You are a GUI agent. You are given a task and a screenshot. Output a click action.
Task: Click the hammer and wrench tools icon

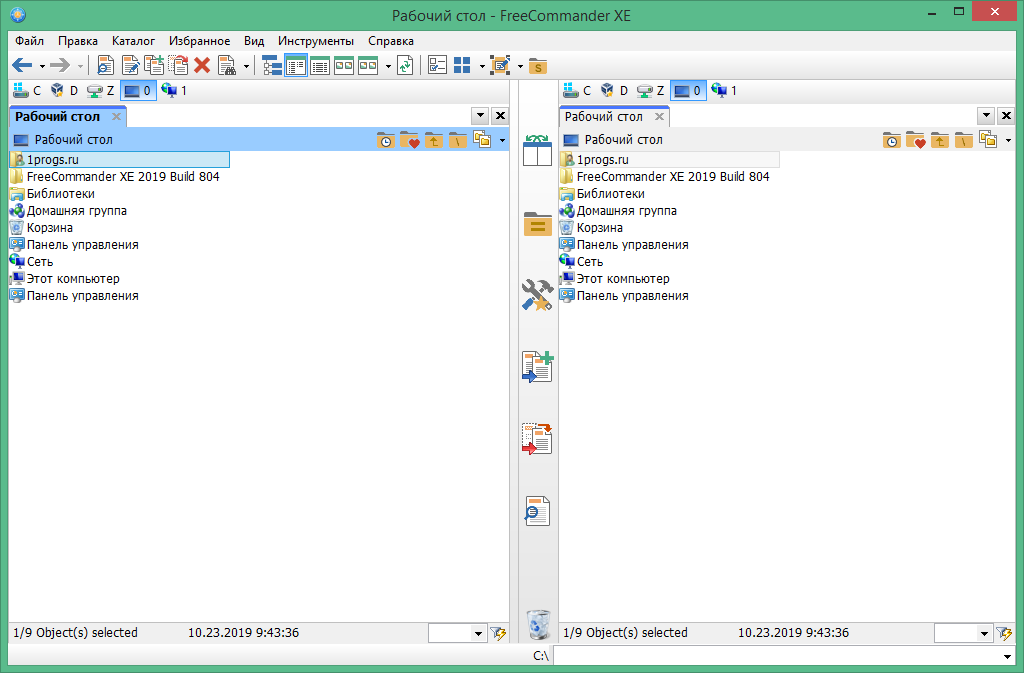(538, 295)
